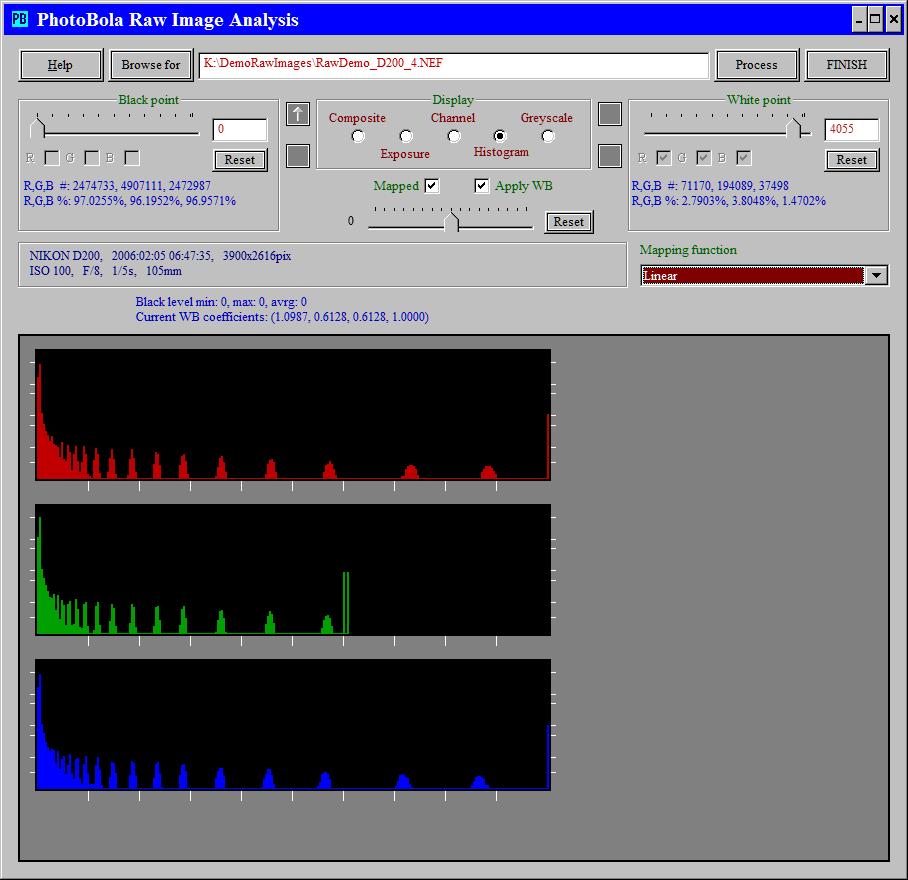The width and height of the screenshot is (908, 880).
Task: Click the Process button
Action: coord(756,65)
